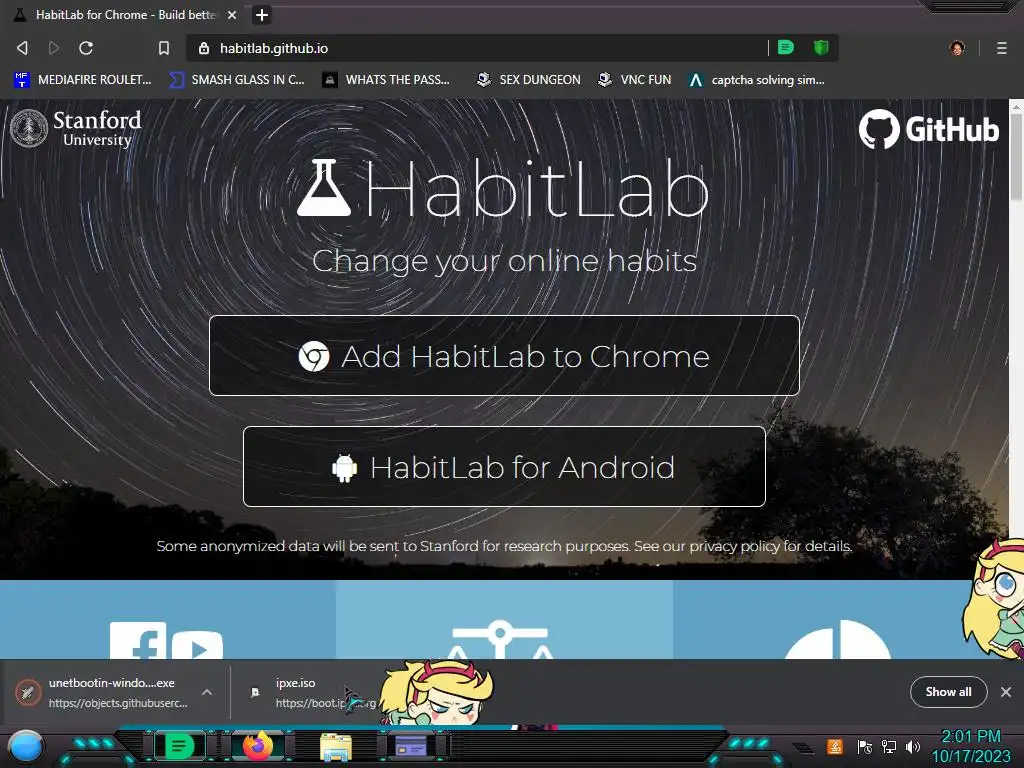Open the green shield icon in the address bar

(821, 47)
